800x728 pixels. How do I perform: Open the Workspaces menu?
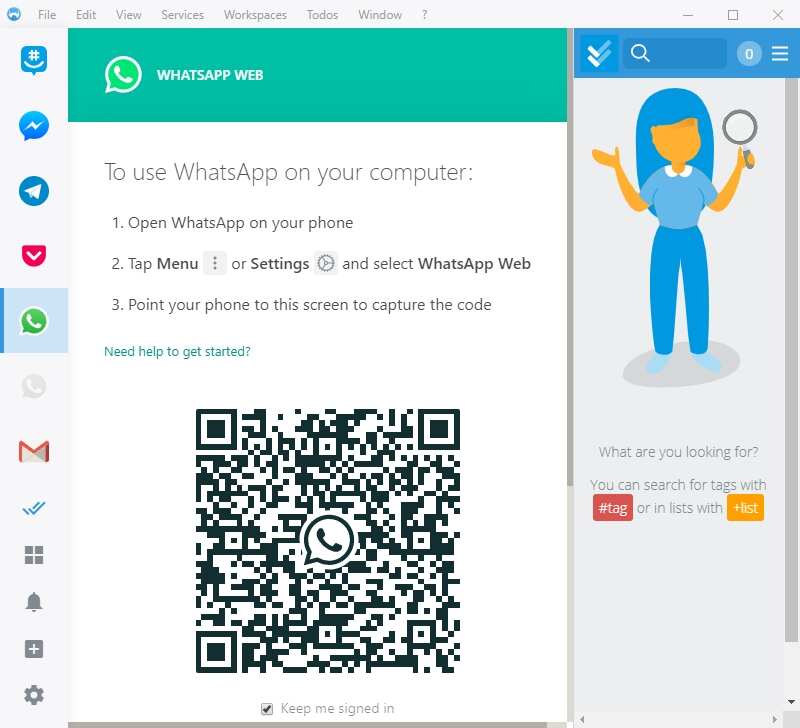(x=255, y=15)
